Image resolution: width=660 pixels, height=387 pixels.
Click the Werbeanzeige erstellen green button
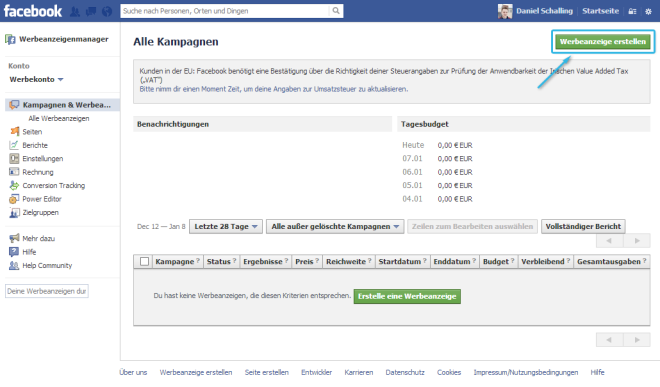[603, 42]
